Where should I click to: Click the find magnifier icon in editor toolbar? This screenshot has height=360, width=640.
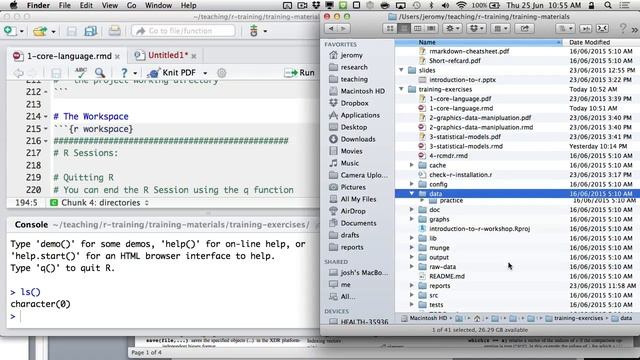click(100, 73)
